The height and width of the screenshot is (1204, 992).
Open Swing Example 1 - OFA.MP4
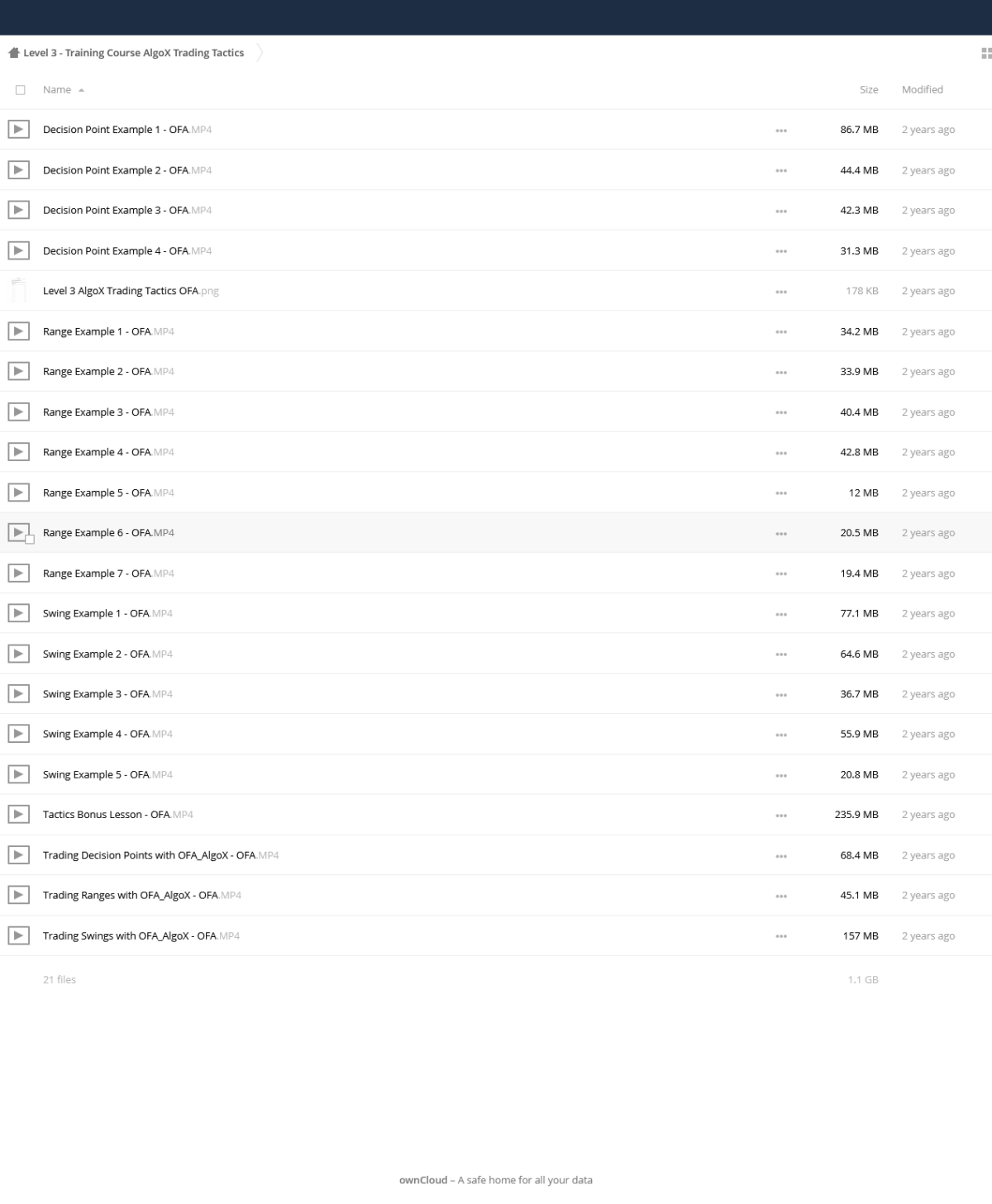(107, 613)
